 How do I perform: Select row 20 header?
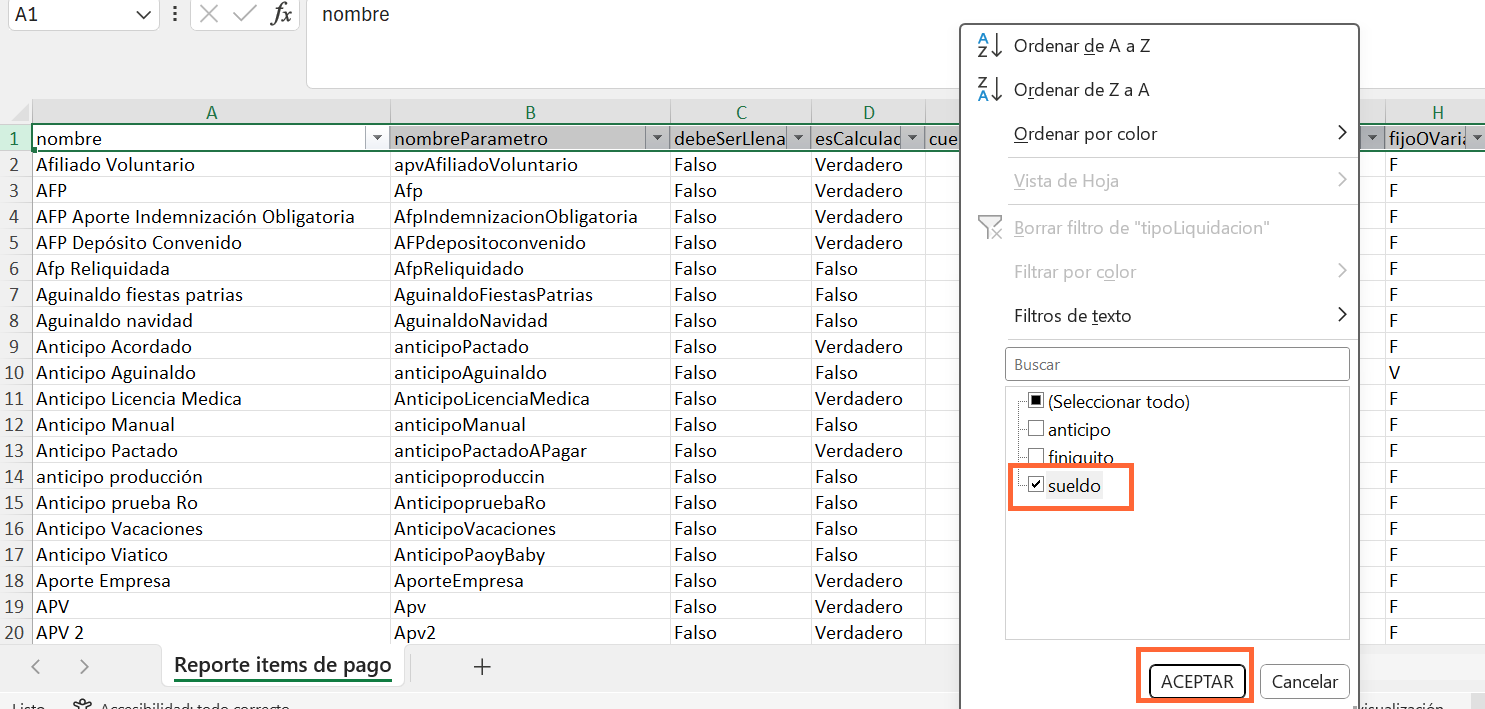15,632
